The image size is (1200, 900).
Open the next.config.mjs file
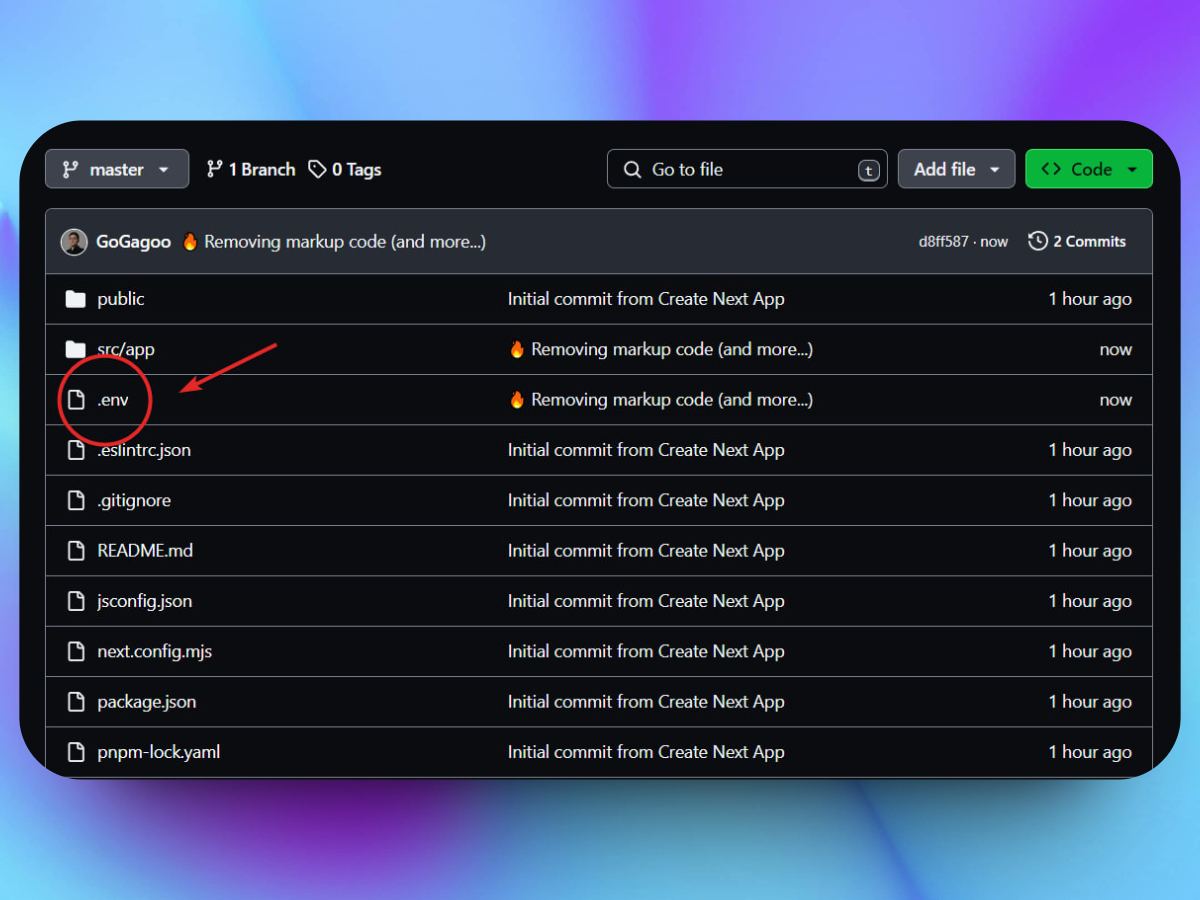(x=154, y=652)
